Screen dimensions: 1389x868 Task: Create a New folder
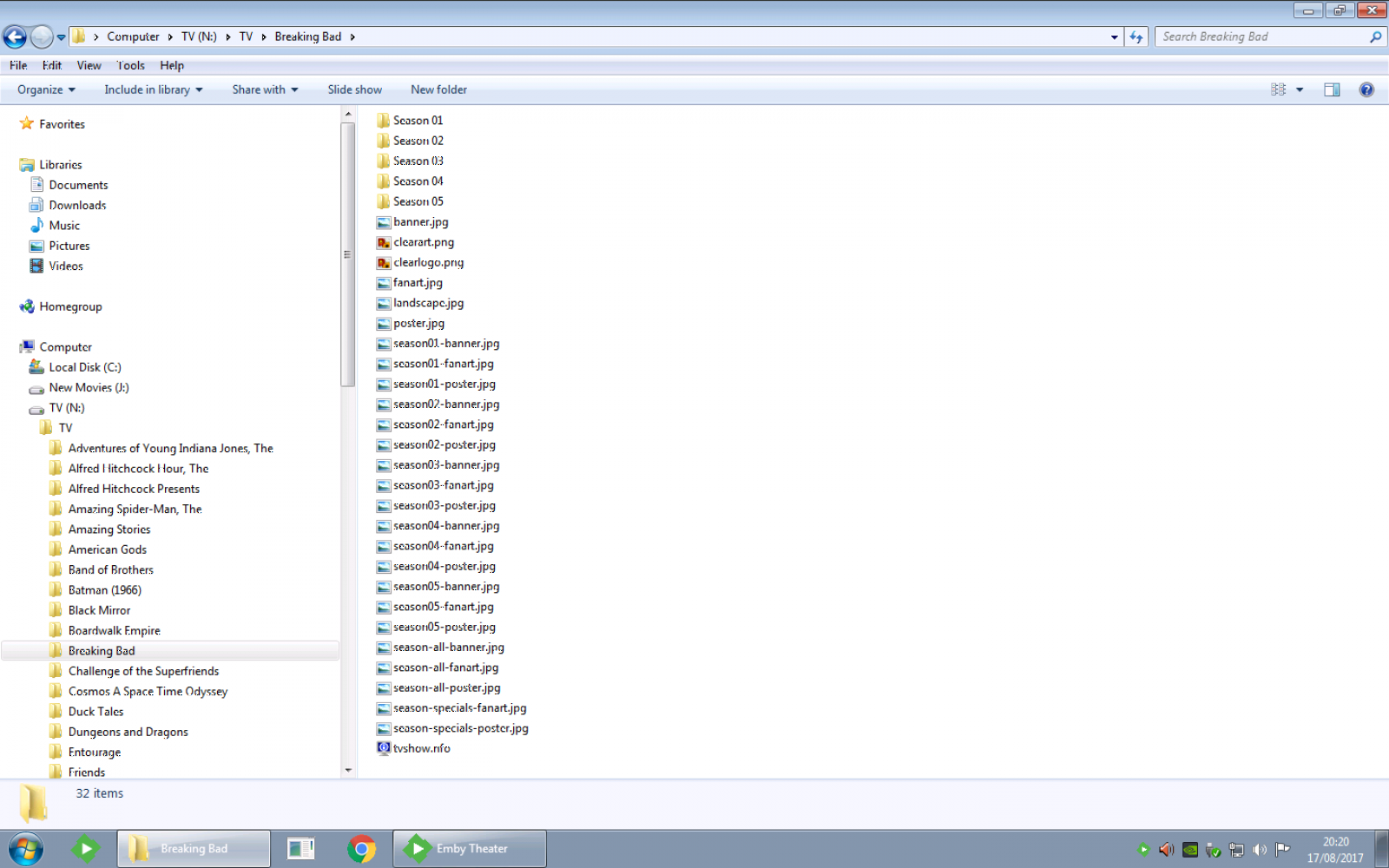pyautogui.click(x=438, y=89)
